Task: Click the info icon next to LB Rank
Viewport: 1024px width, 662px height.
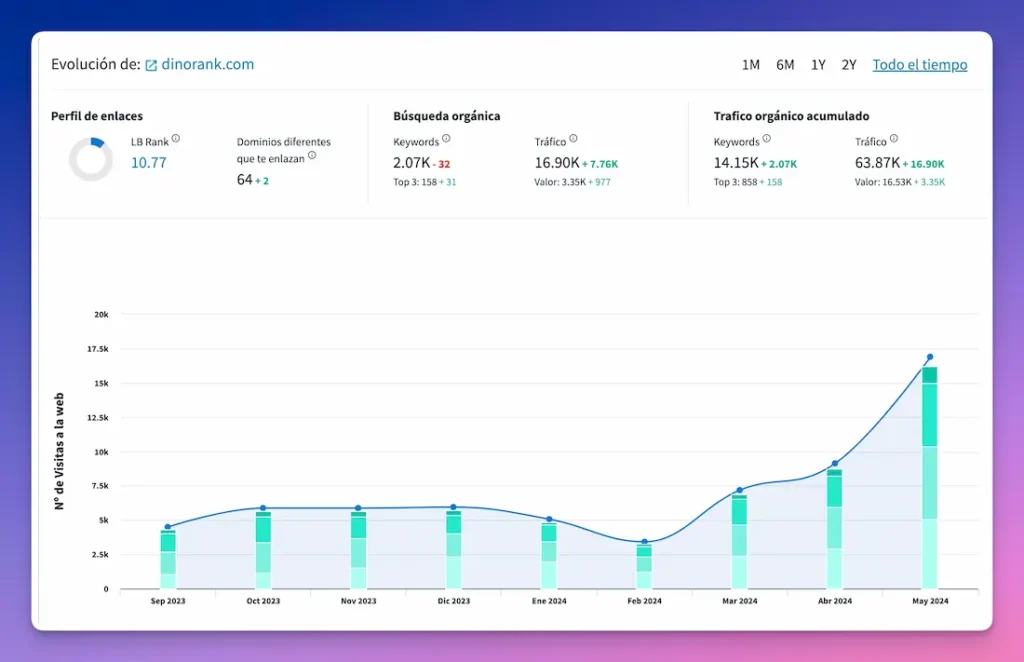Action: pos(176,140)
